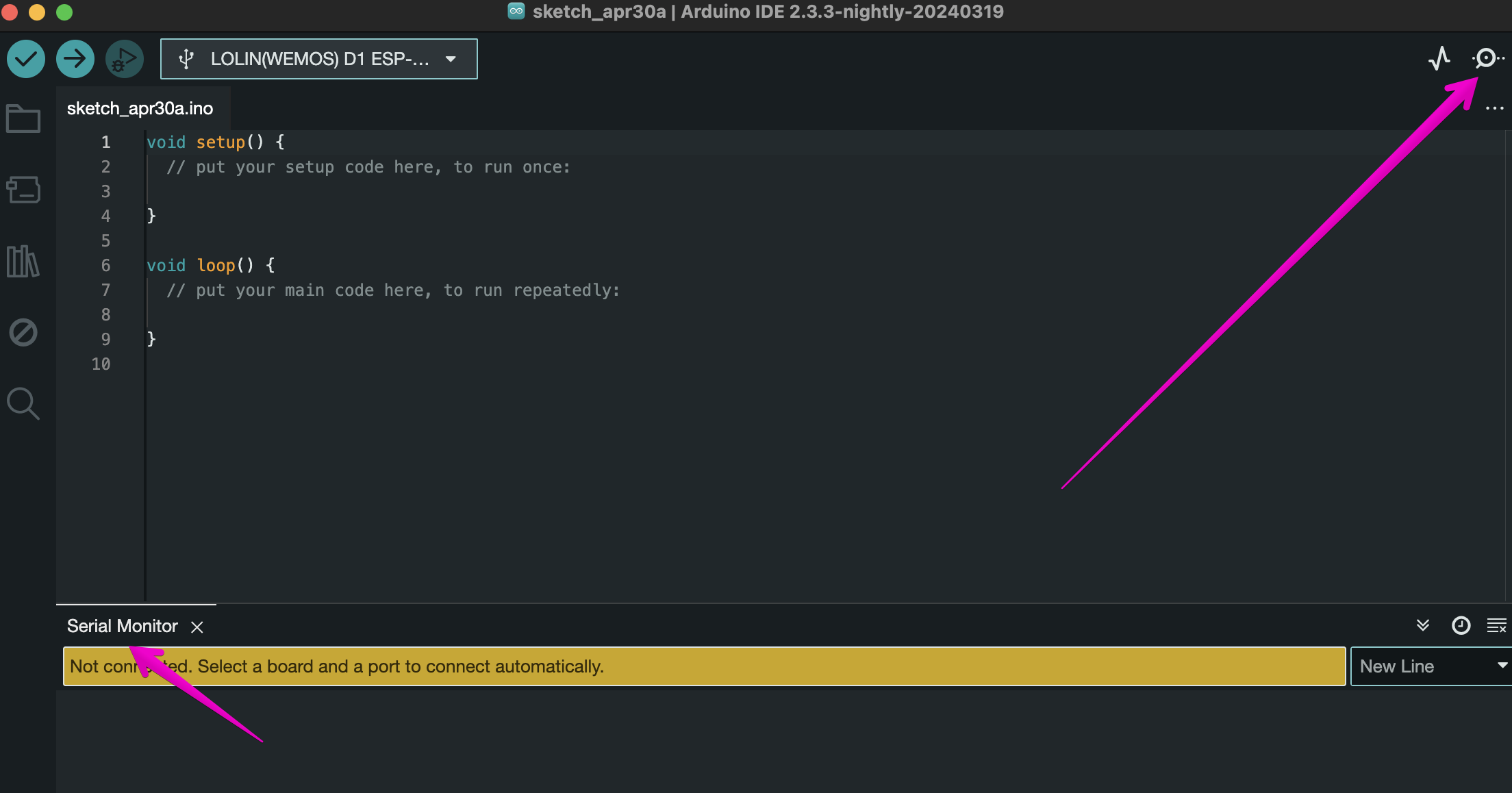Click the green zoom window button
Image resolution: width=1512 pixels, height=793 pixels.
coord(64,12)
